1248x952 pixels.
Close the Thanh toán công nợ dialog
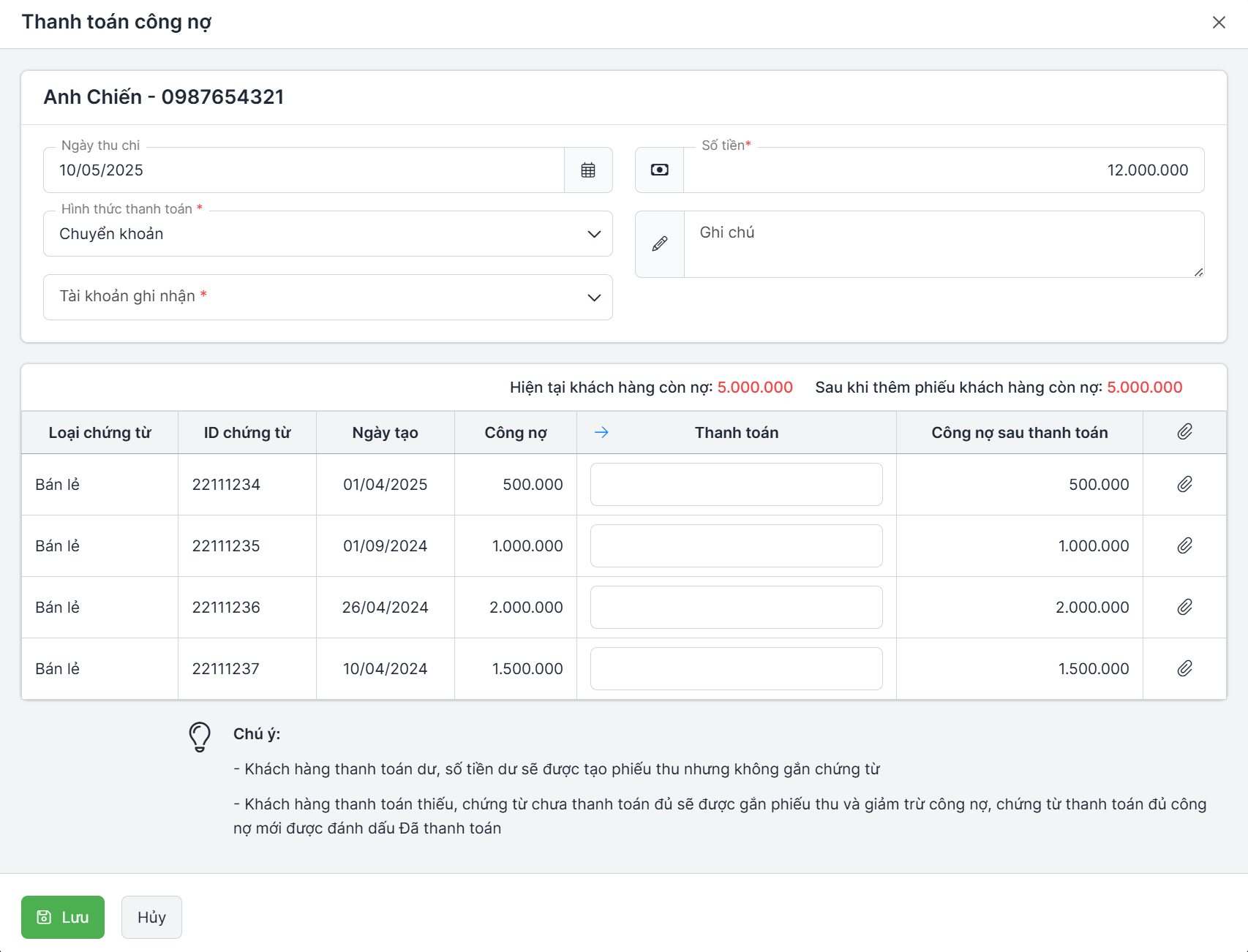click(x=1219, y=23)
